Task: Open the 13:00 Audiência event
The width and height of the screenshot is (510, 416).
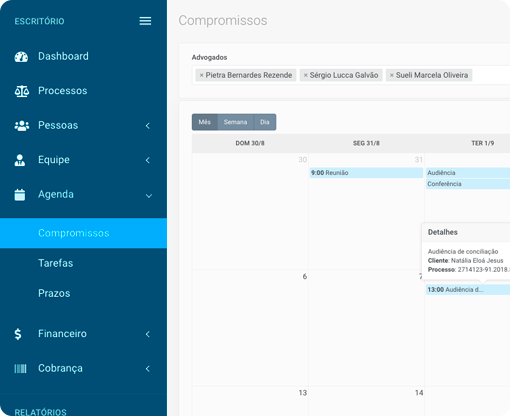Action: (x=468, y=290)
